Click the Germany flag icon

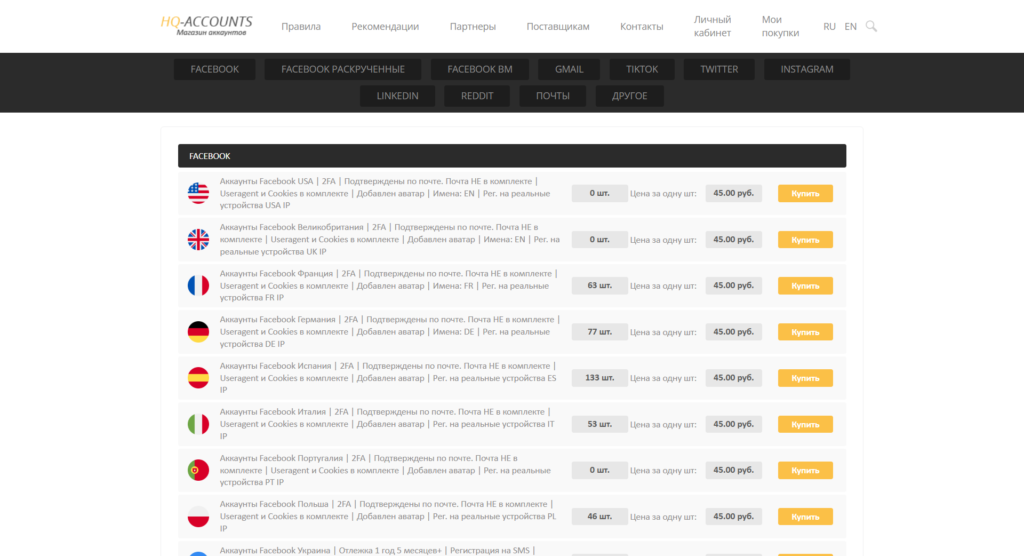click(x=199, y=332)
